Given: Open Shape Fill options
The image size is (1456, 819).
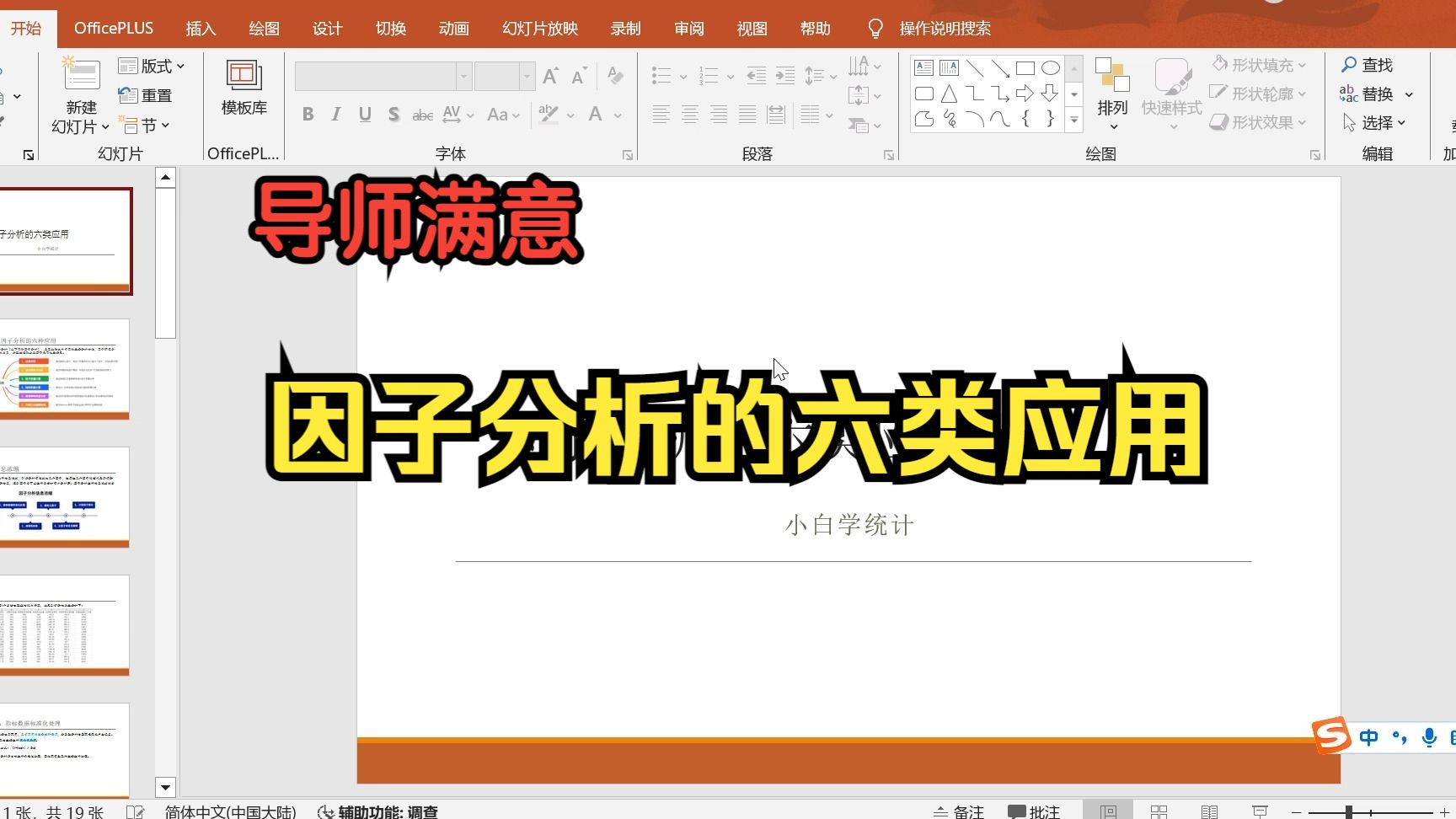Looking at the screenshot, I should pyautogui.click(x=1259, y=65).
